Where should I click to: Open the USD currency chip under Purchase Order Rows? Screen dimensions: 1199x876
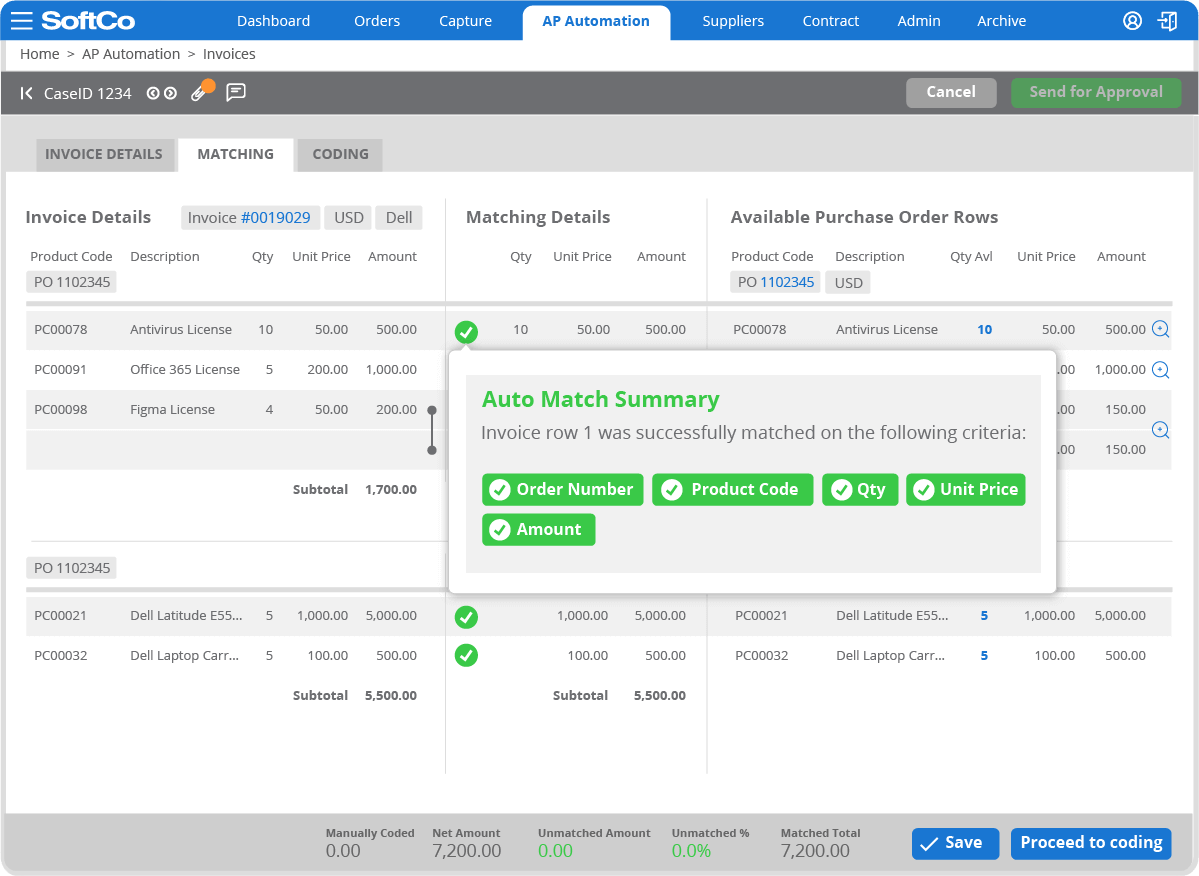(847, 282)
